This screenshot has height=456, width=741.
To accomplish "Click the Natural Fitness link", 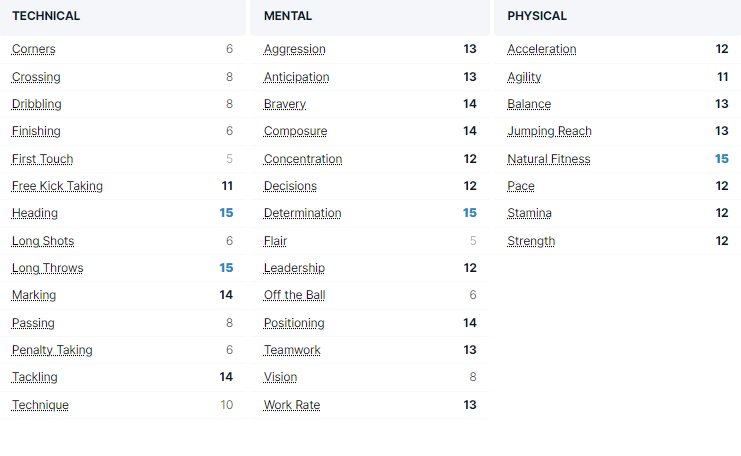I will pyautogui.click(x=548, y=159).
